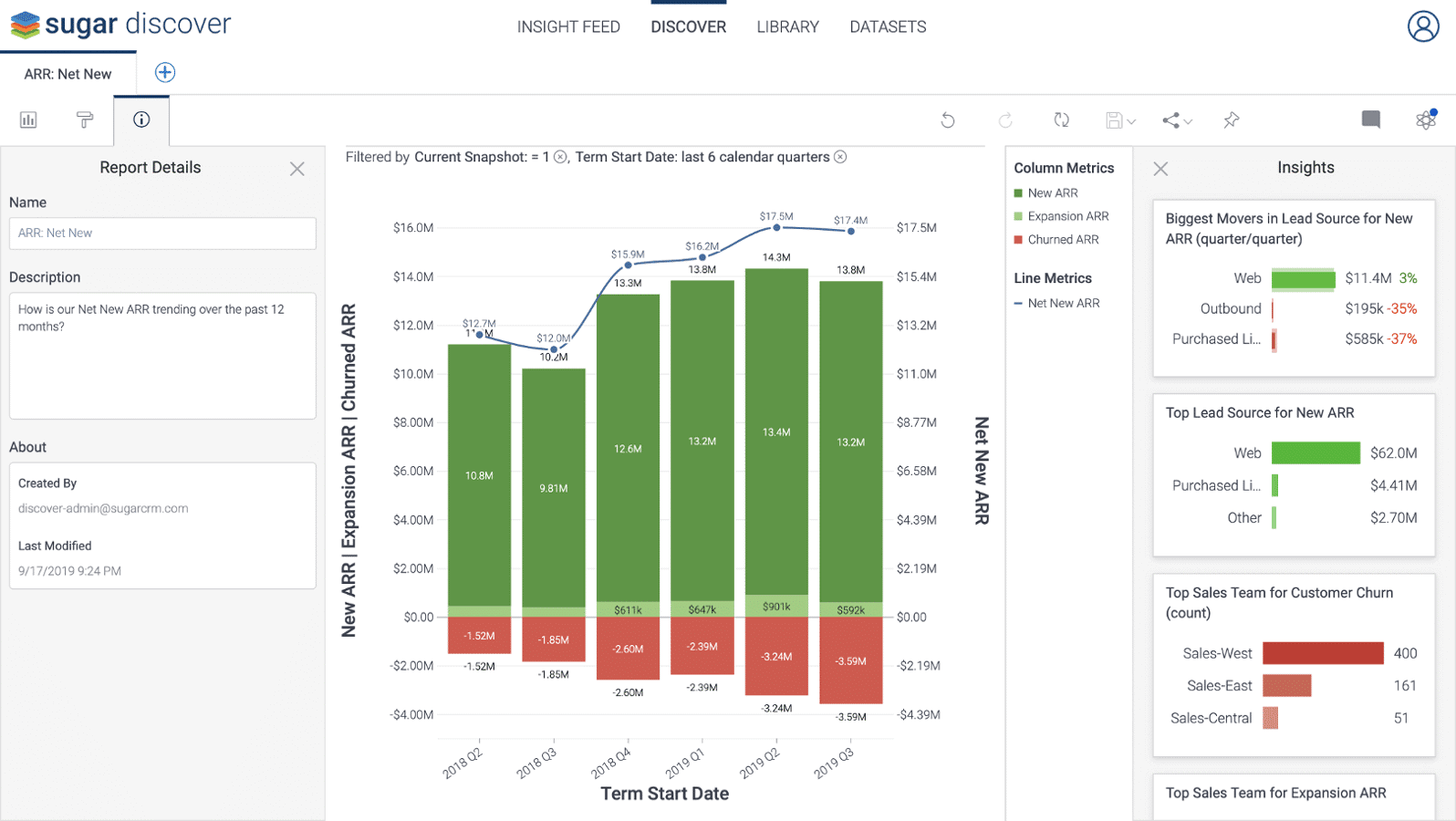This screenshot has height=821, width=1456.
Task: Click the refresh data icon
Action: click(x=1061, y=120)
